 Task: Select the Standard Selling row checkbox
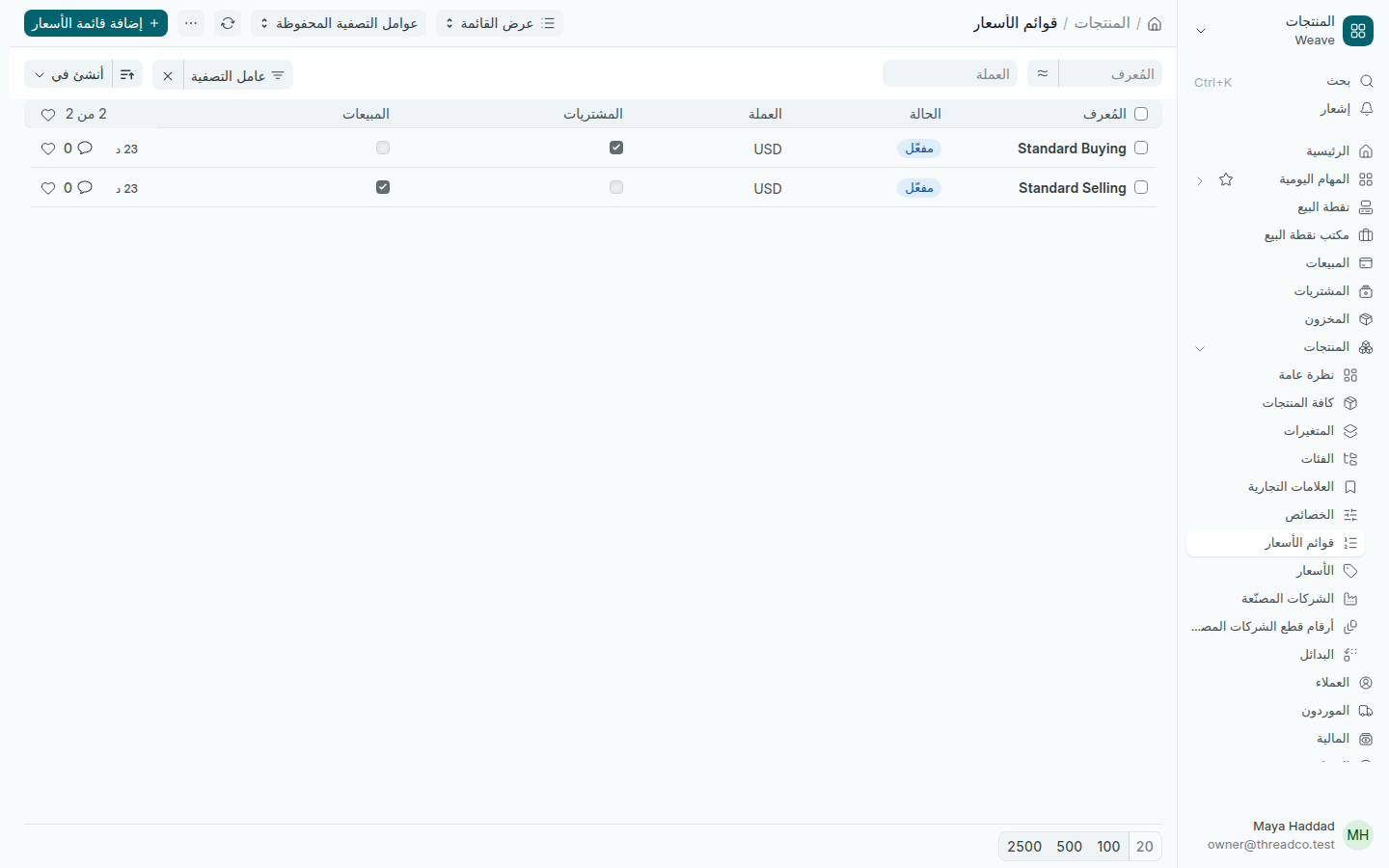[1141, 187]
